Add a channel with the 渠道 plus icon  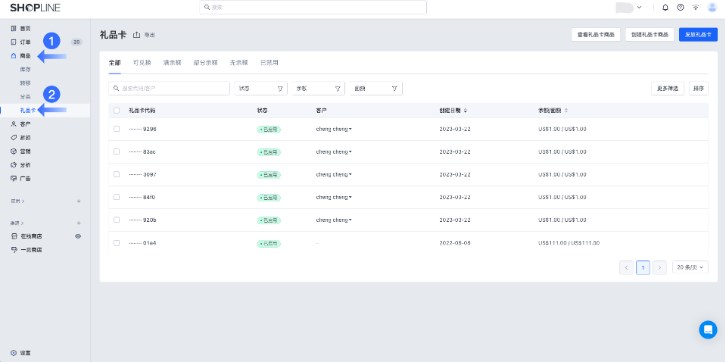[79, 223]
